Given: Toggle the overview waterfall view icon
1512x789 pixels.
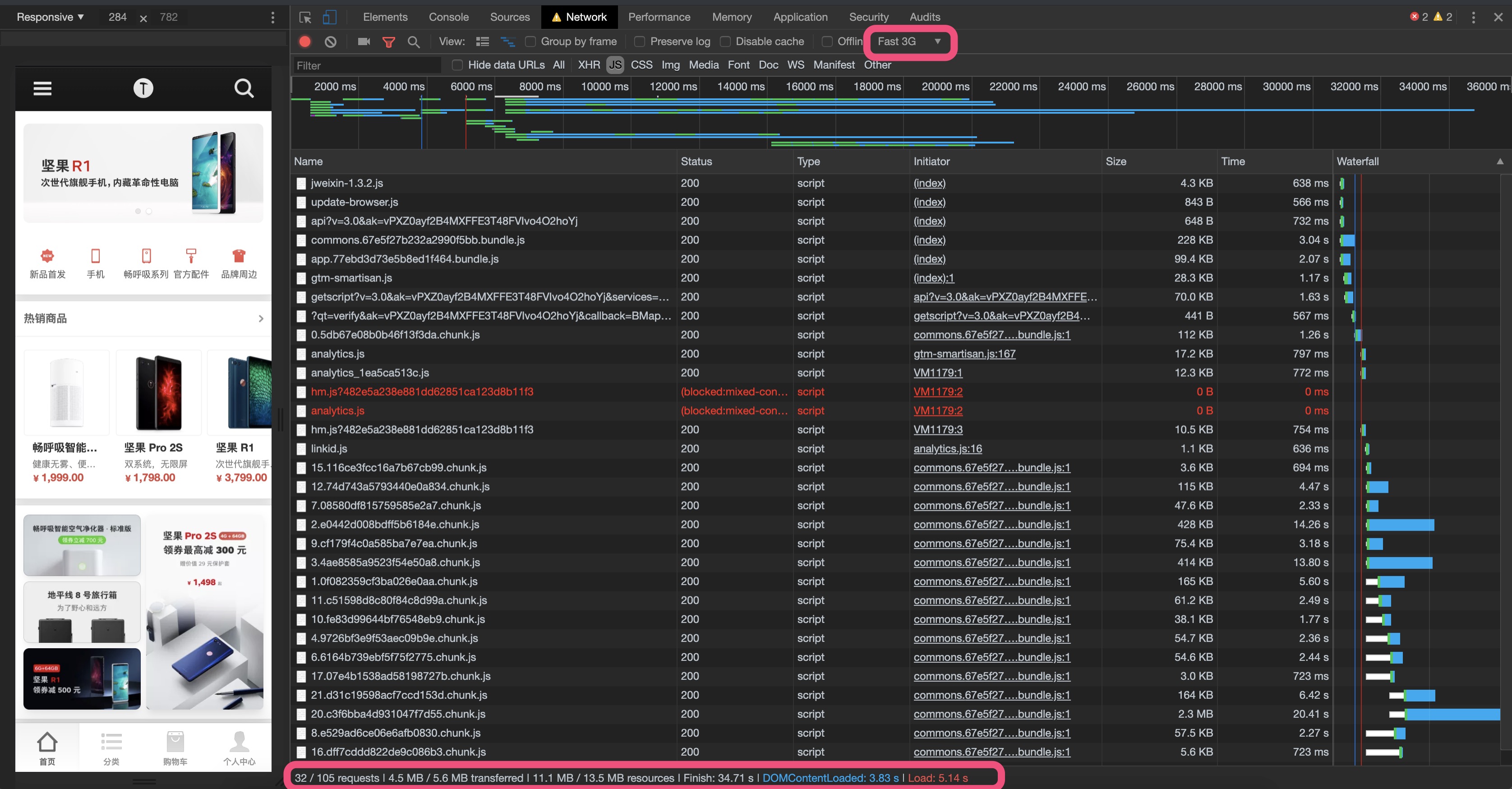Looking at the screenshot, I should coord(508,42).
